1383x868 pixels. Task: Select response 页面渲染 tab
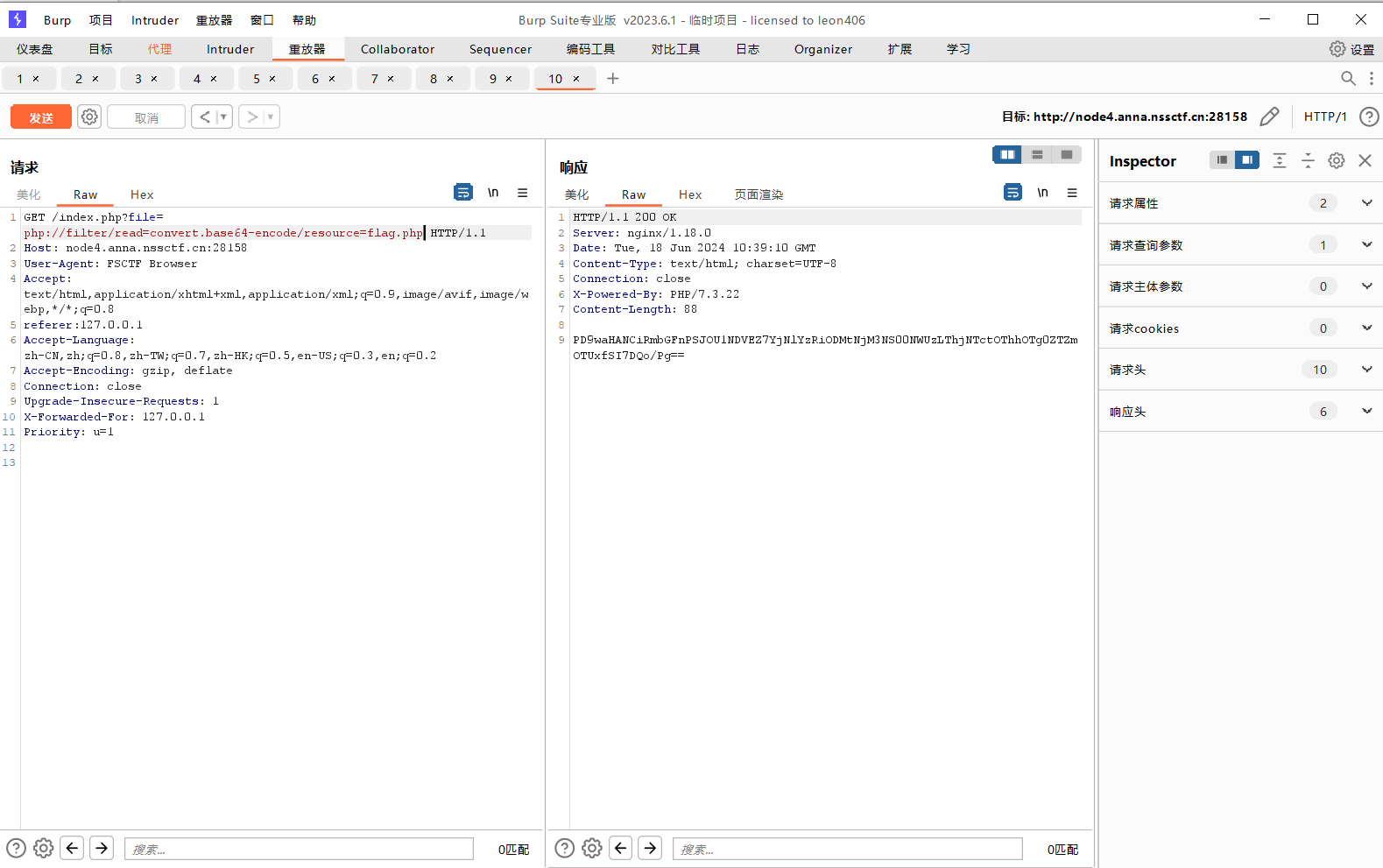point(759,194)
